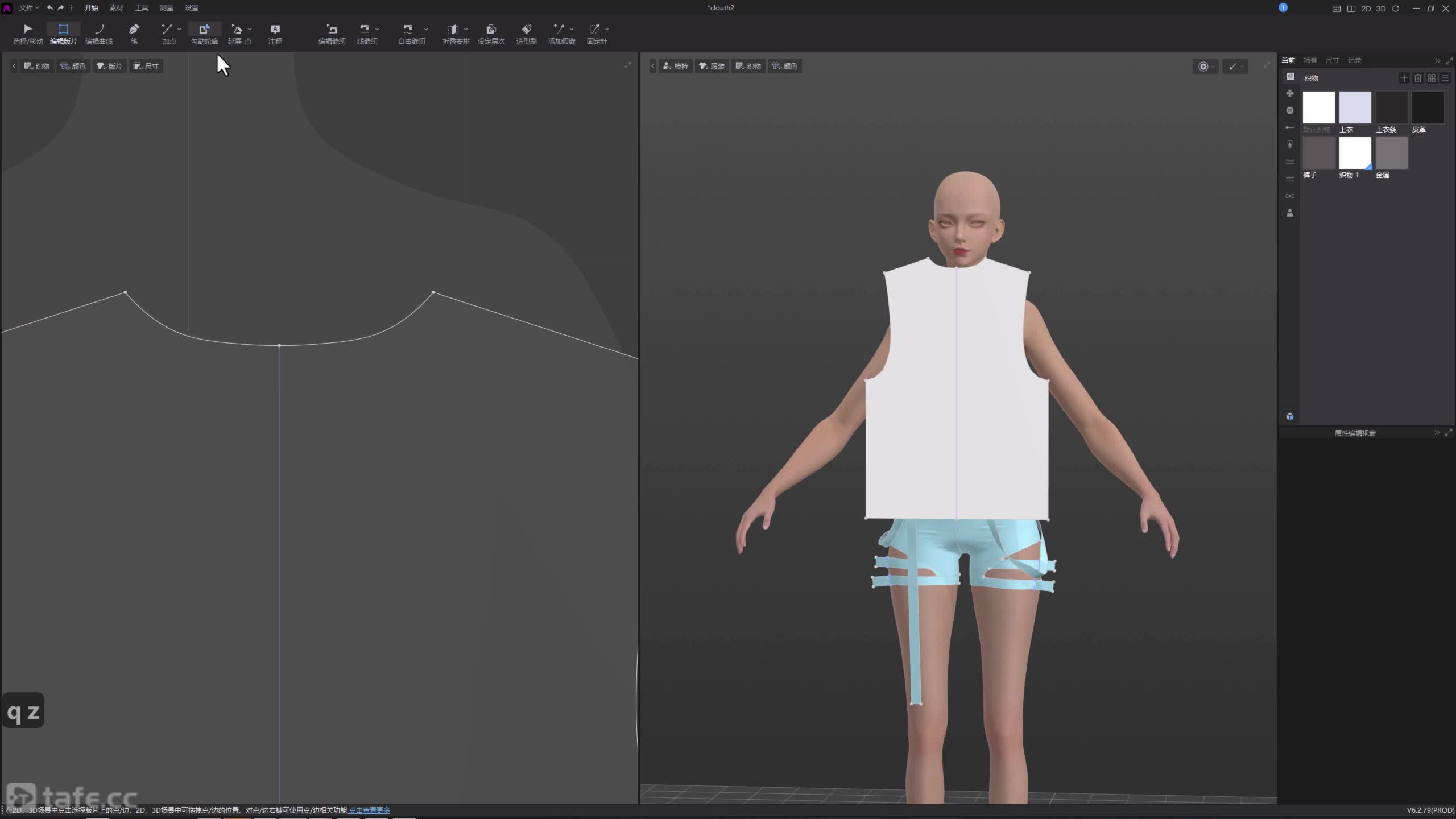Click the redo arrow in title bar
The width and height of the screenshot is (1456, 819).
tap(61, 8)
